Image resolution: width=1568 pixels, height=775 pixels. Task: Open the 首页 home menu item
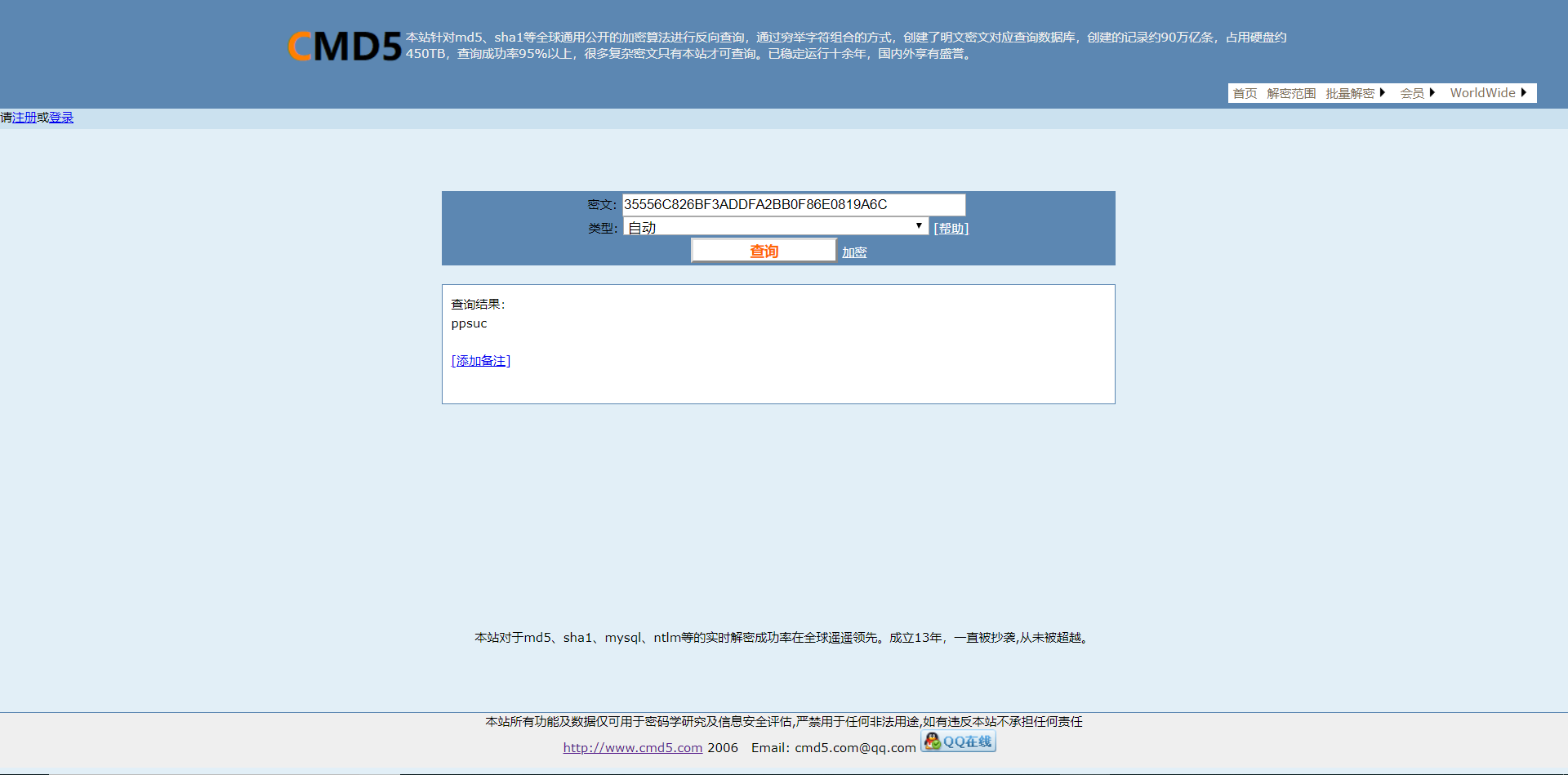(x=1245, y=93)
